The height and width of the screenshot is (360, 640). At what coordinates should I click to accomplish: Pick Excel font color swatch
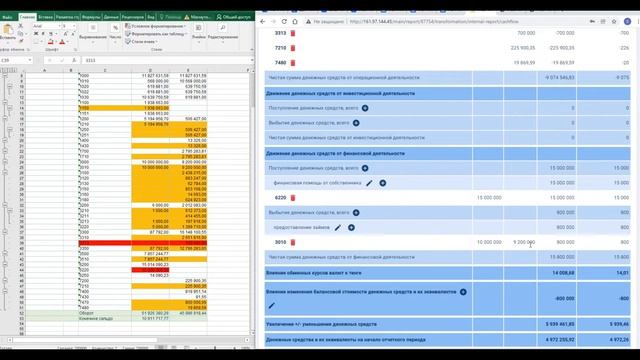[x=62, y=42]
